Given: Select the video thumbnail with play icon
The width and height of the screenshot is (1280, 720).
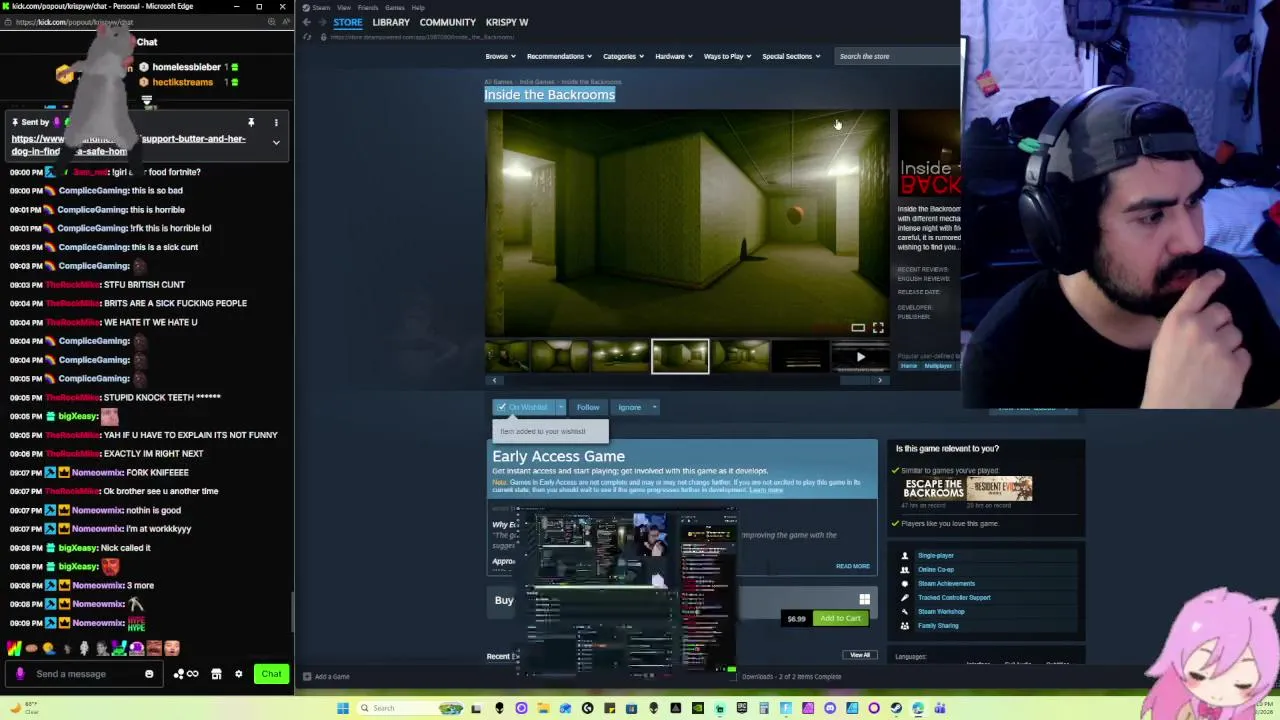Looking at the screenshot, I should (x=860, y=357).
